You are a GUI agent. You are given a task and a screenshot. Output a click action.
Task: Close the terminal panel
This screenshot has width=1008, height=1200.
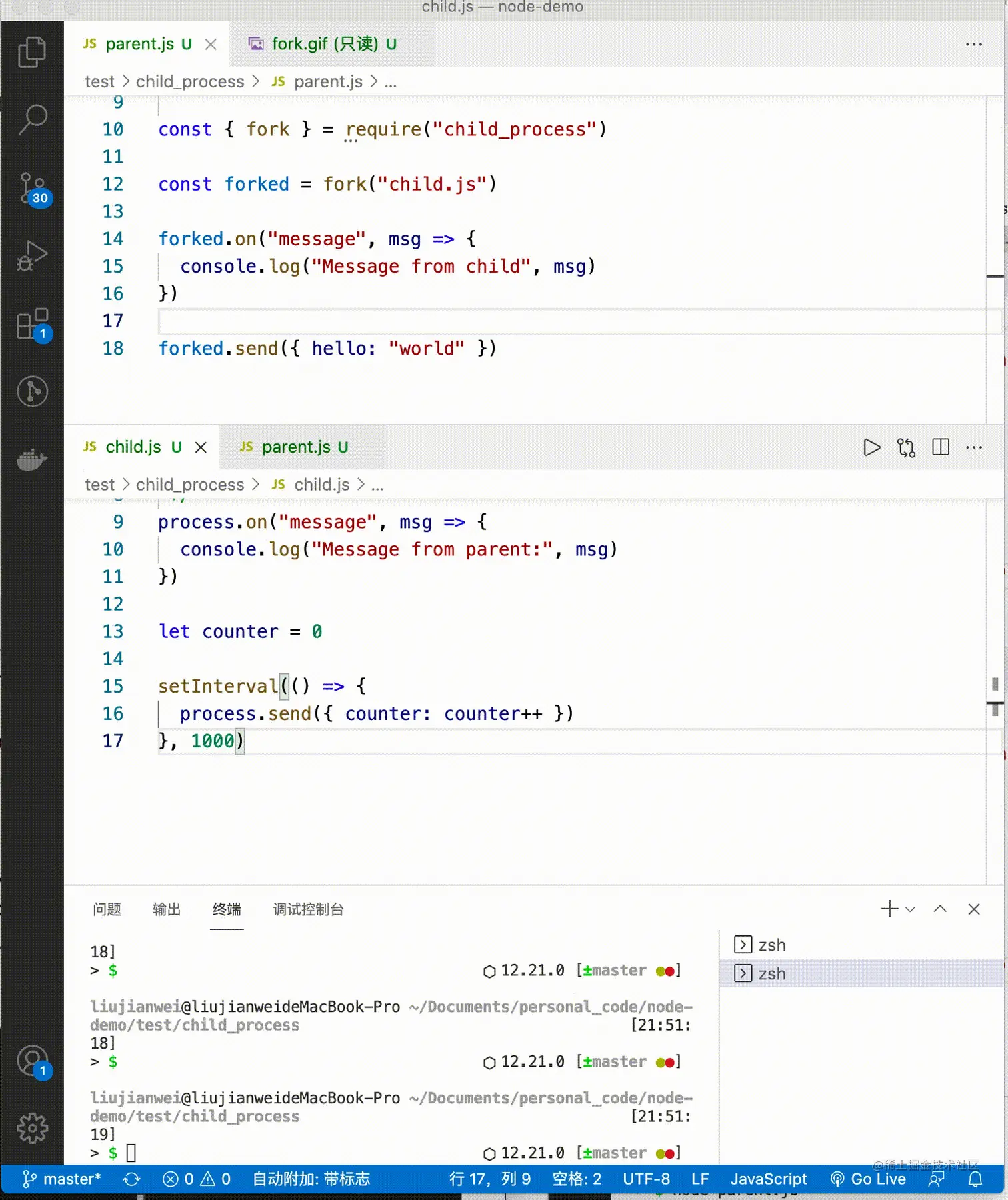pos(974,909)
